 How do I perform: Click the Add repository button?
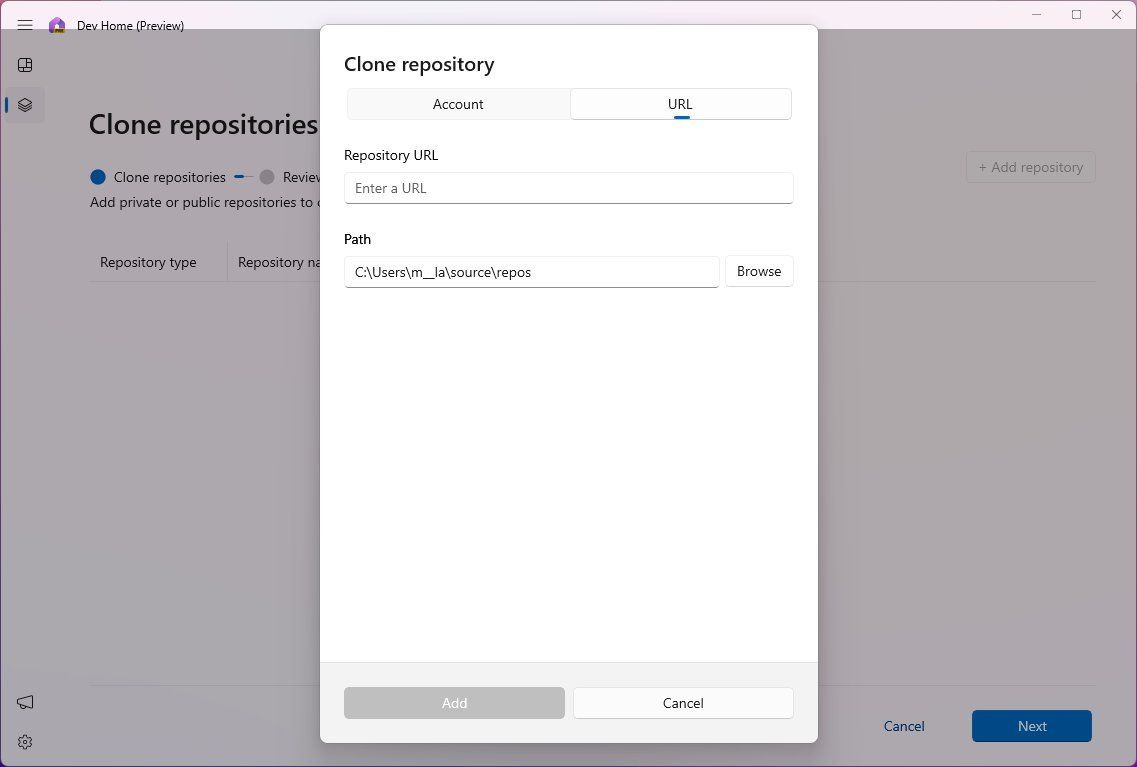[1030, 167]
